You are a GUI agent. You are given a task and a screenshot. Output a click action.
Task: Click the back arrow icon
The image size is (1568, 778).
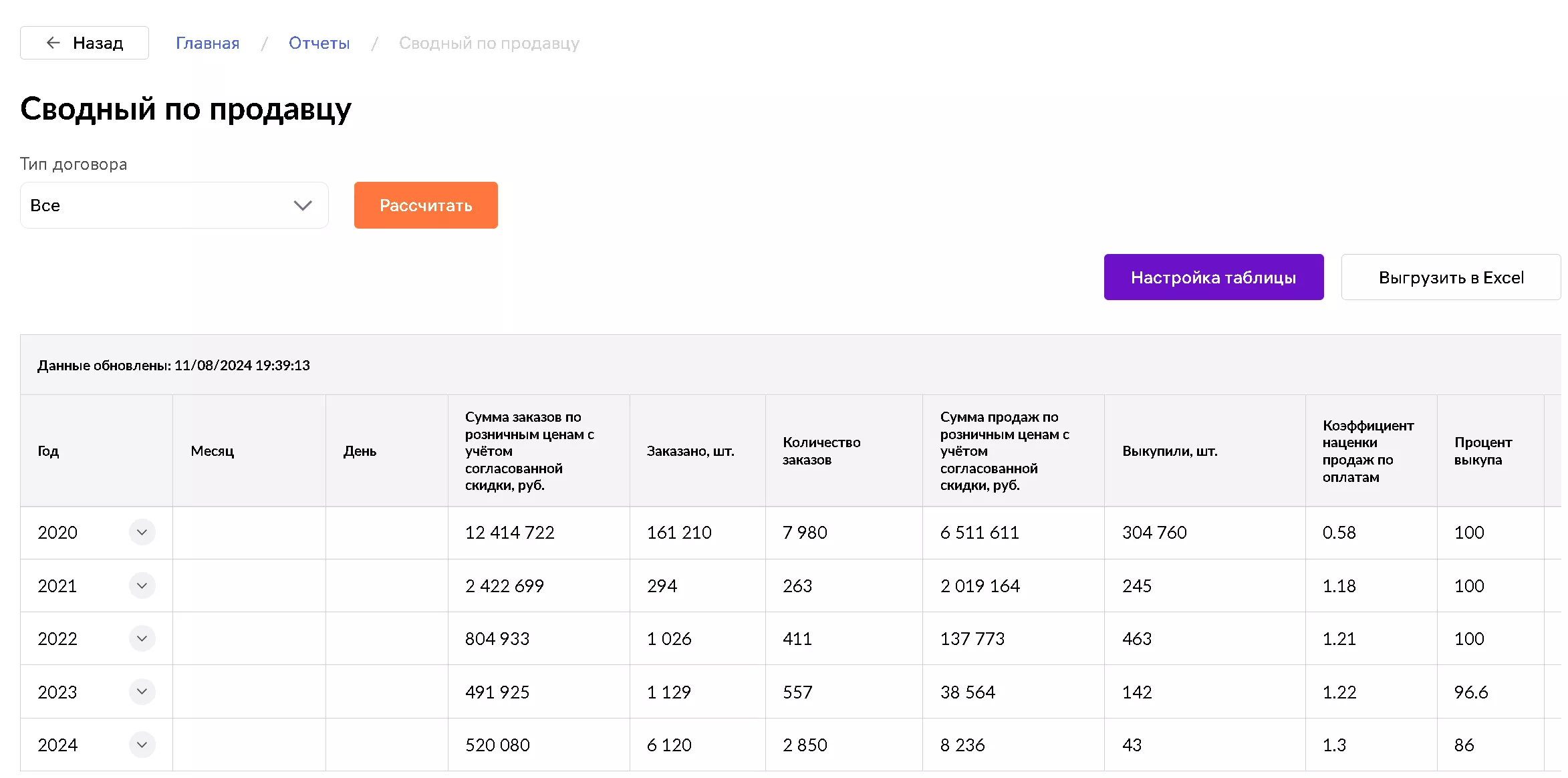[x=53, y=43]
